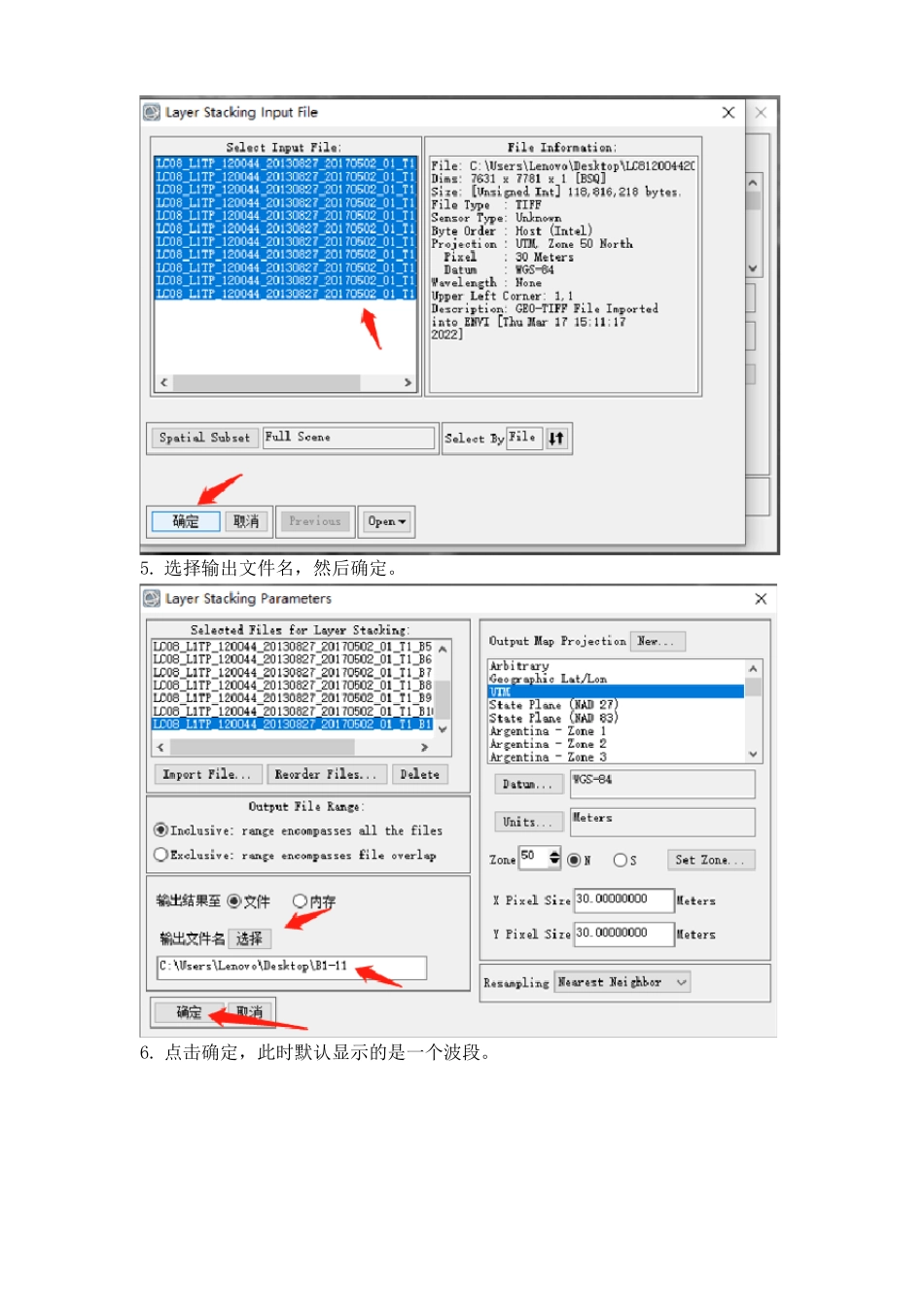Select Exclusive range encompasses file overlap
Viewport: 924px width, 1307px height.
click(x=161, y=855)
